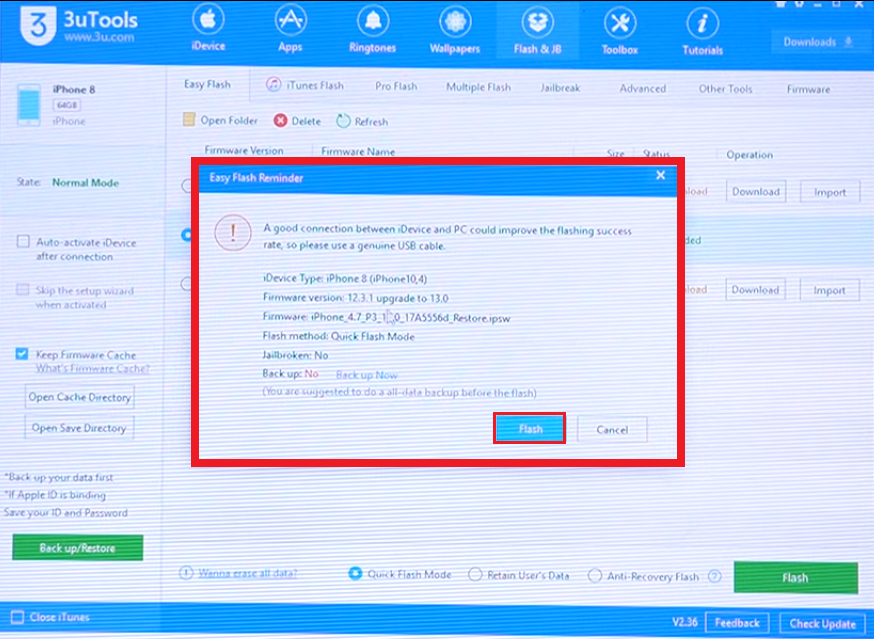The height and width of the screenshot is (639, 874).
Task: Open the Wanna erase all data link
Action: [x=247, y=573]
